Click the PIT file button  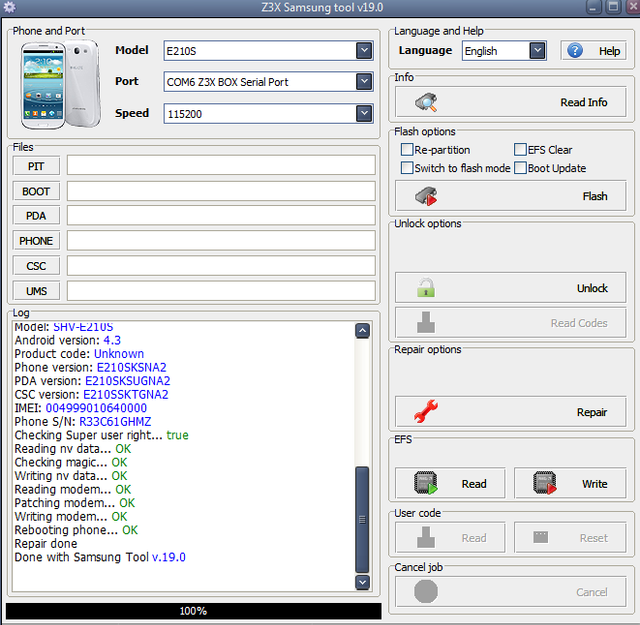click(36, 166)
